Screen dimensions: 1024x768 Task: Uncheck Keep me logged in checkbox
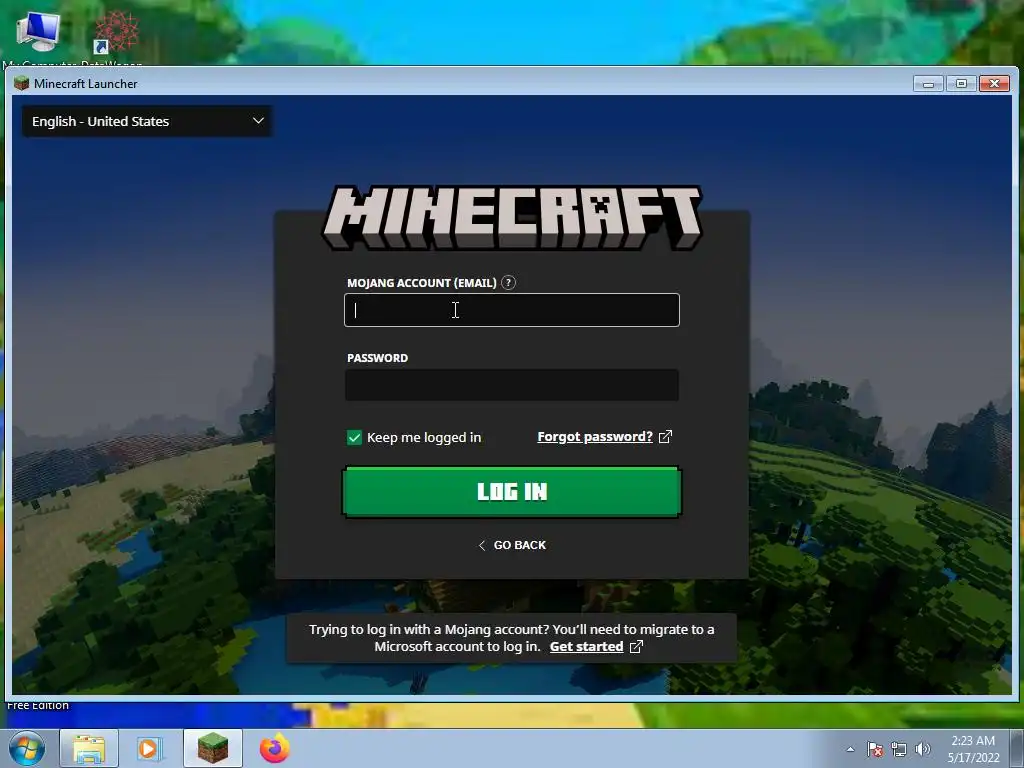coord(354,438)
